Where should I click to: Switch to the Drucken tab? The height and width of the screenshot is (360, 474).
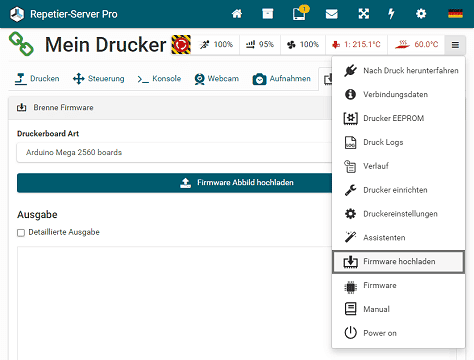coord(37,79)
